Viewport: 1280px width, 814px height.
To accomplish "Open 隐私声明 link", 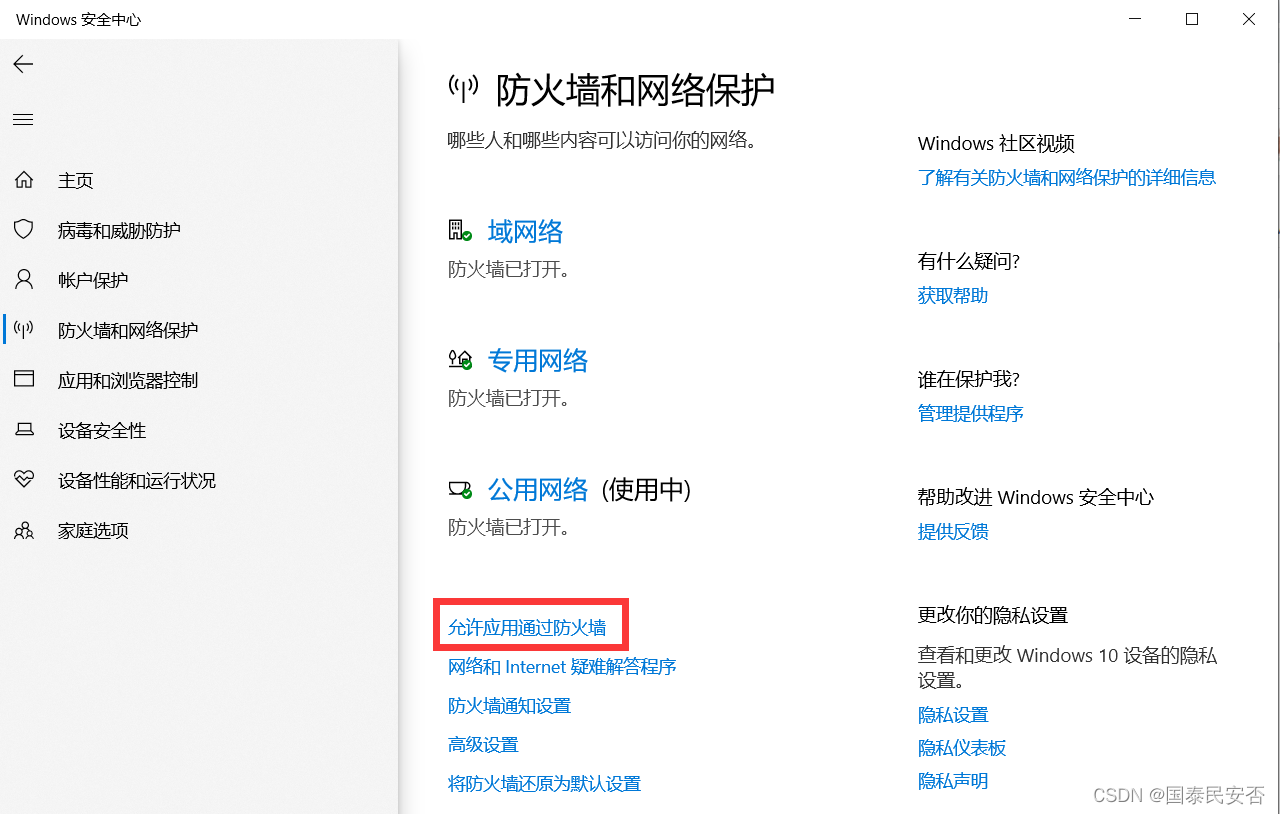I will (953, 782).
